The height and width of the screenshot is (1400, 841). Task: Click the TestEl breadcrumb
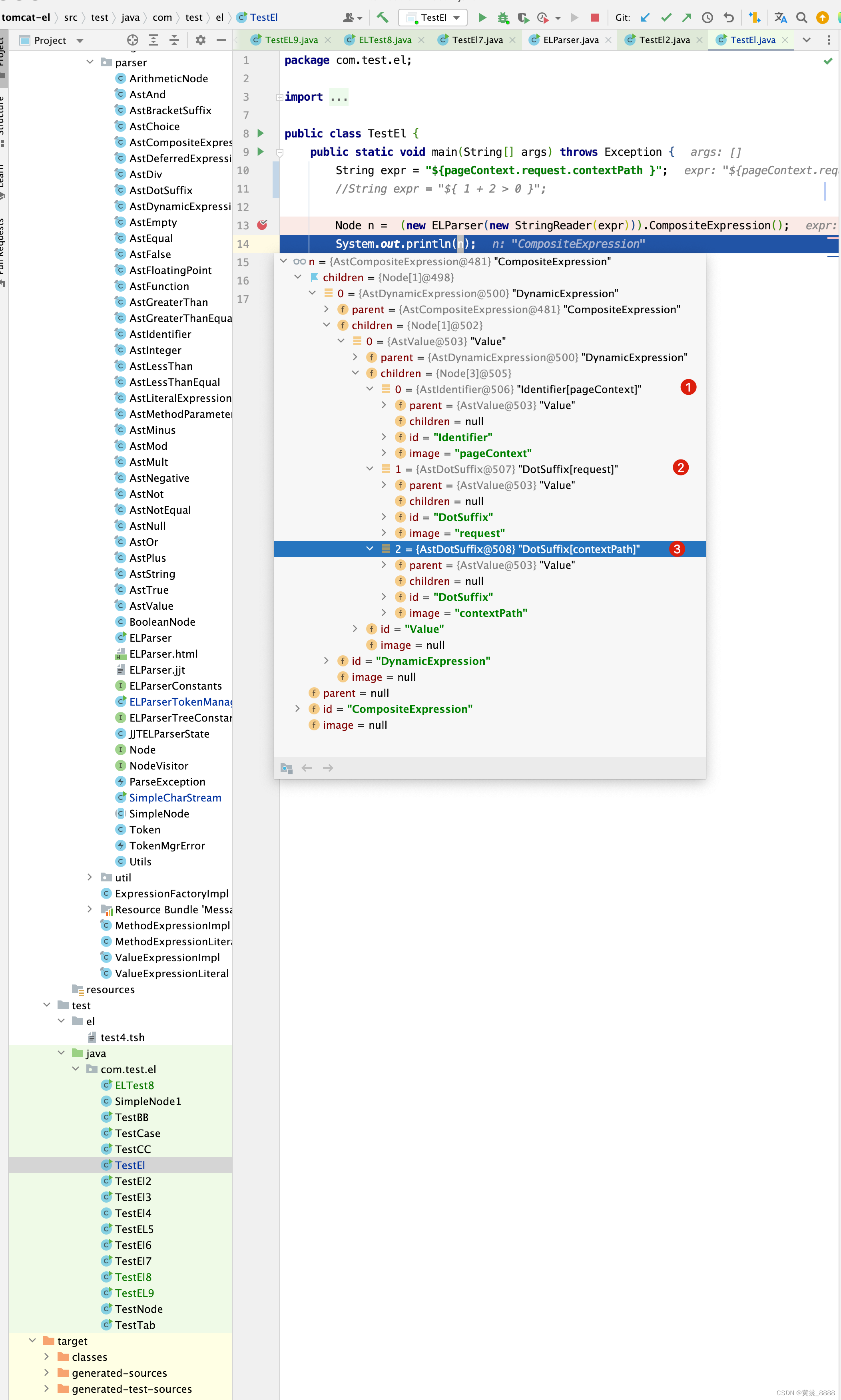(x=257, y=18)
